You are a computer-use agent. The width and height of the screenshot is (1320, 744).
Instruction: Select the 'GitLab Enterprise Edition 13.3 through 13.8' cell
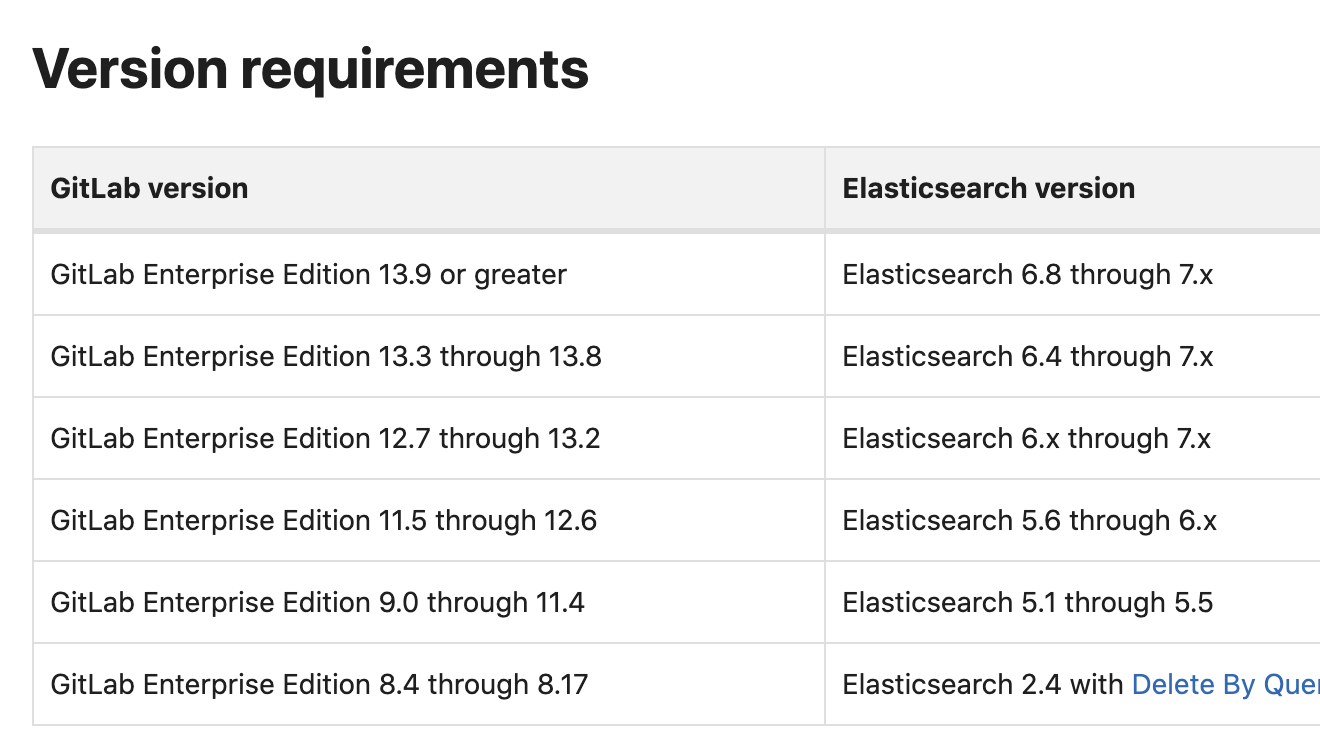pos(326,356)
